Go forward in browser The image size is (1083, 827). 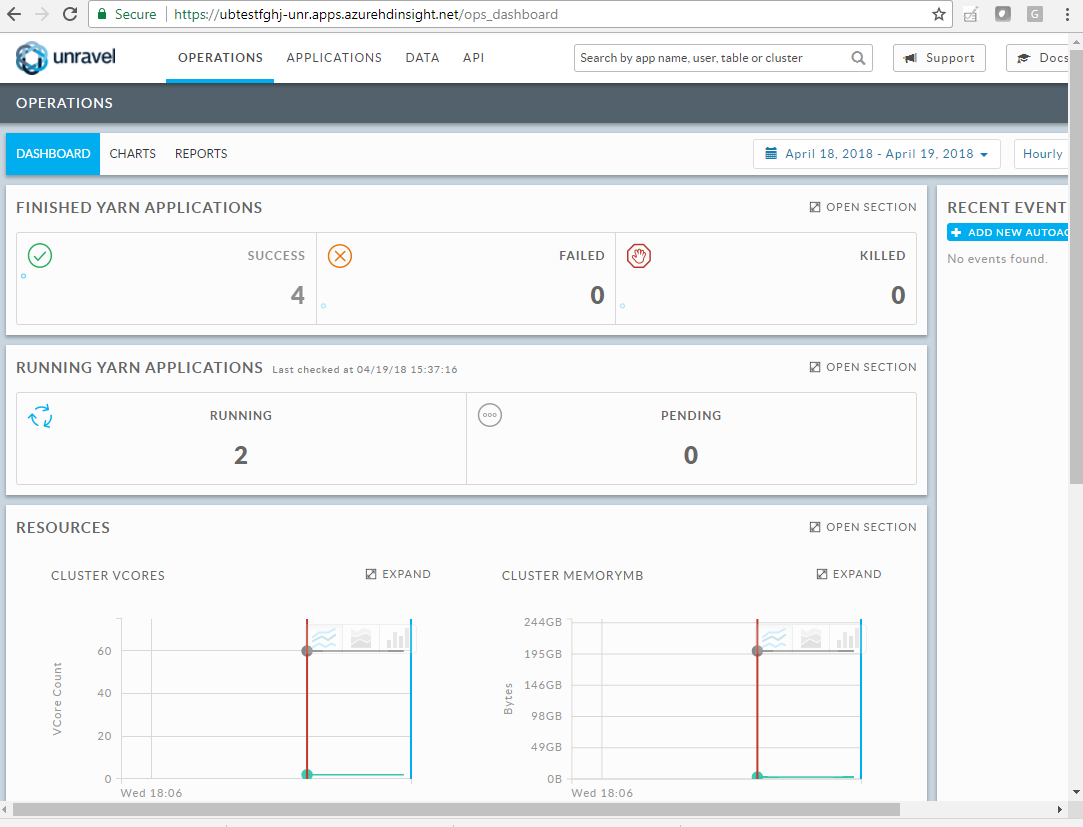(41, 14)
